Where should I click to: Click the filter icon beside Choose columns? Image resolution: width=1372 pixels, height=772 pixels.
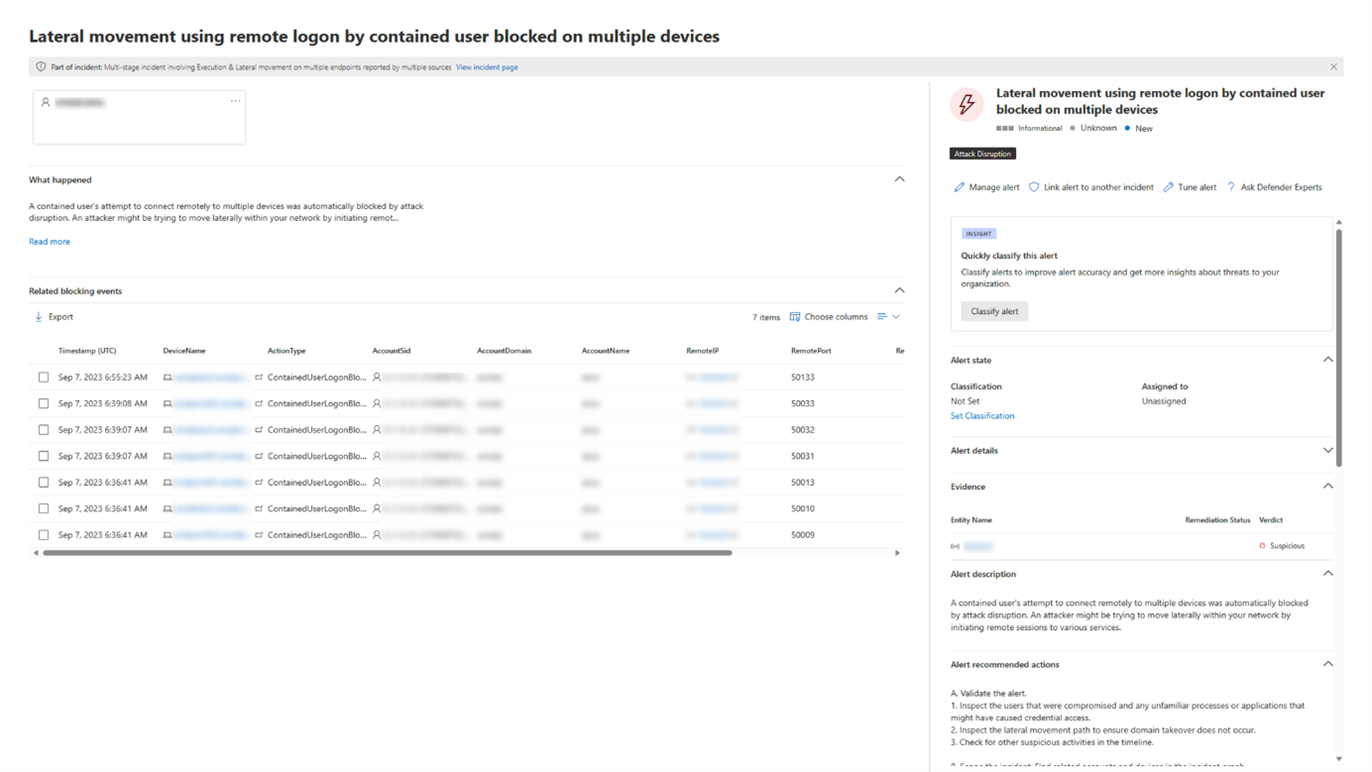881,316
